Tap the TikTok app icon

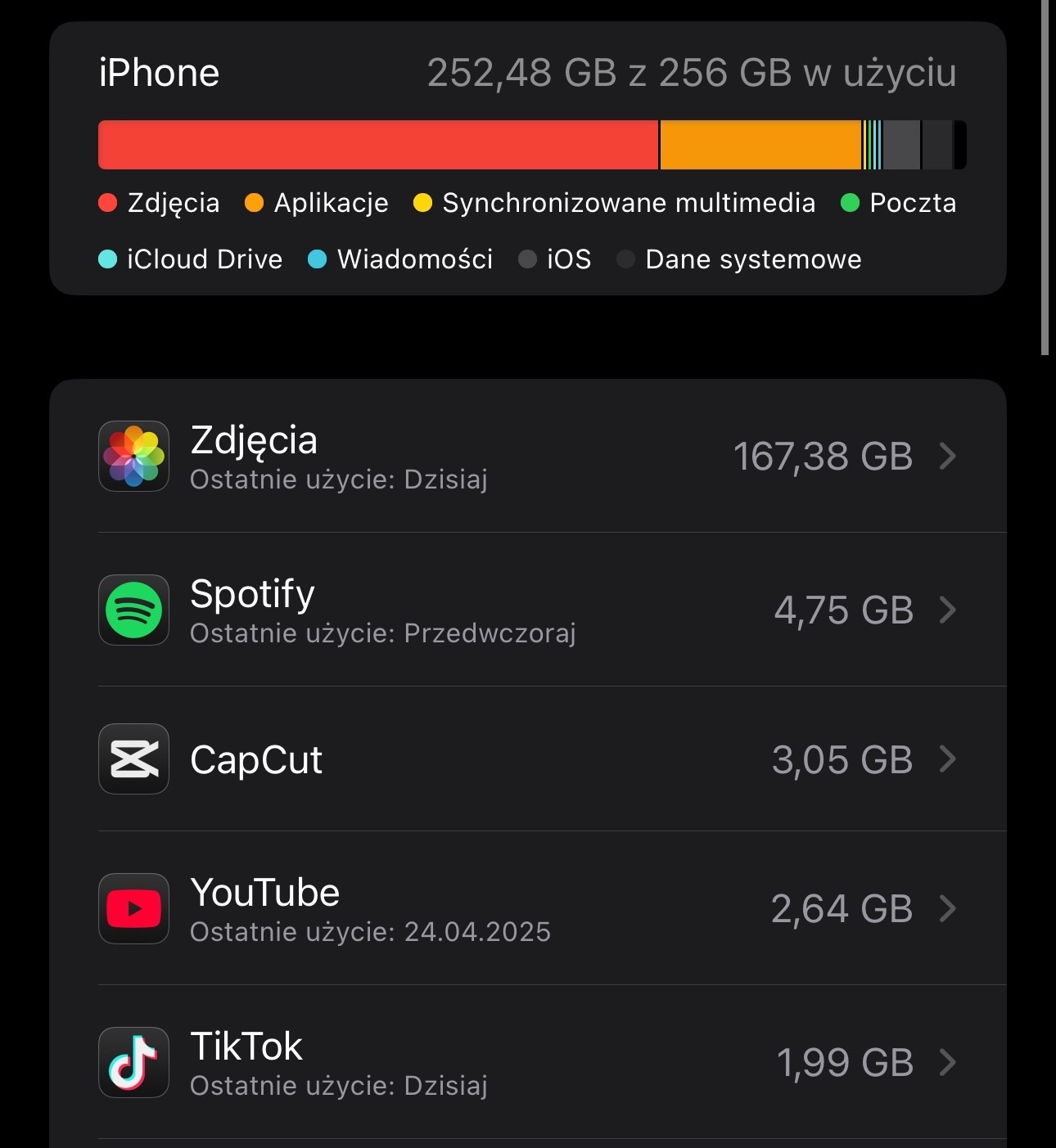[x=133, y=1062]
